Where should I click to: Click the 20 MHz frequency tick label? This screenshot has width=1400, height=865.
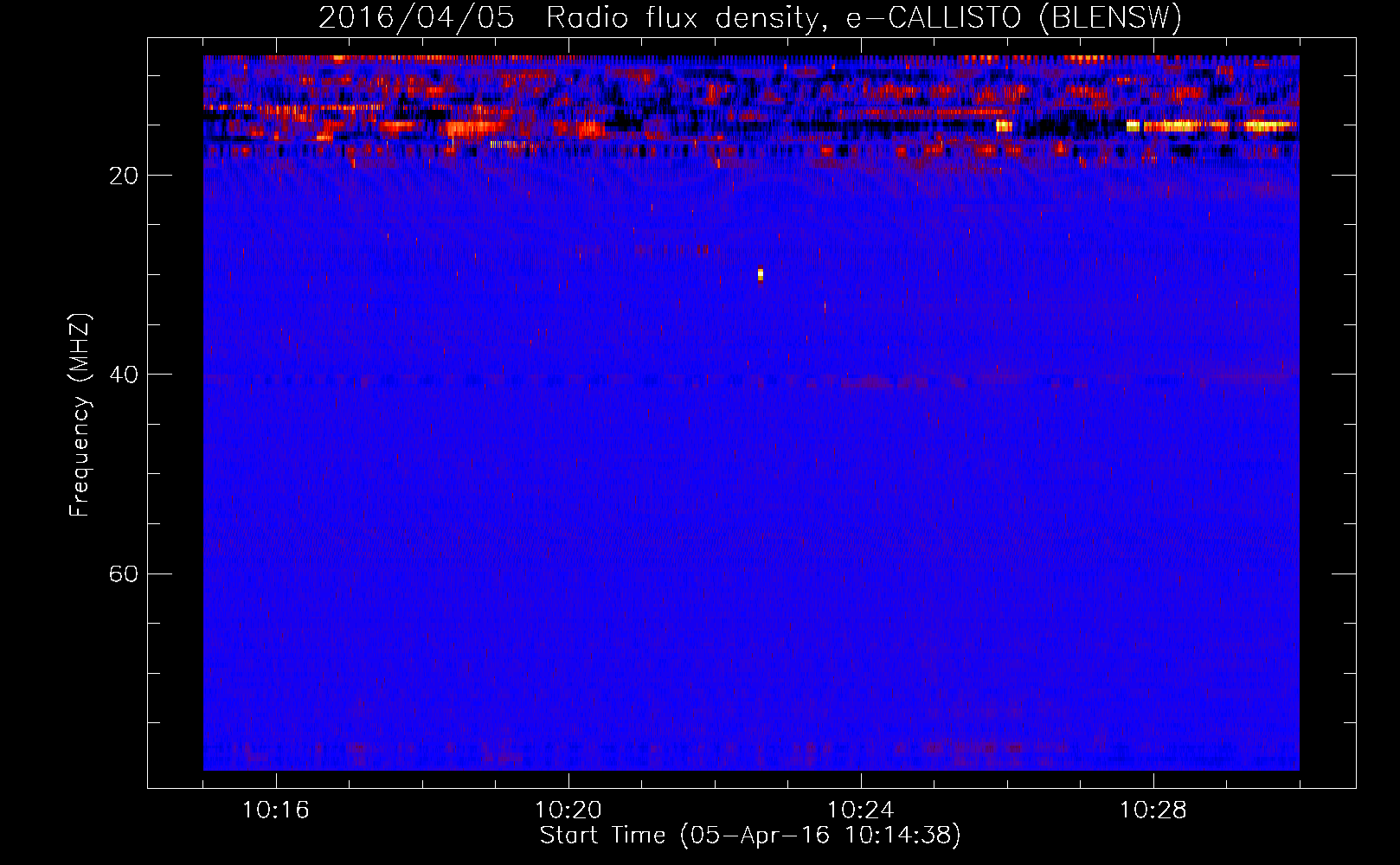pyautogui.click(x=123, y=176)
